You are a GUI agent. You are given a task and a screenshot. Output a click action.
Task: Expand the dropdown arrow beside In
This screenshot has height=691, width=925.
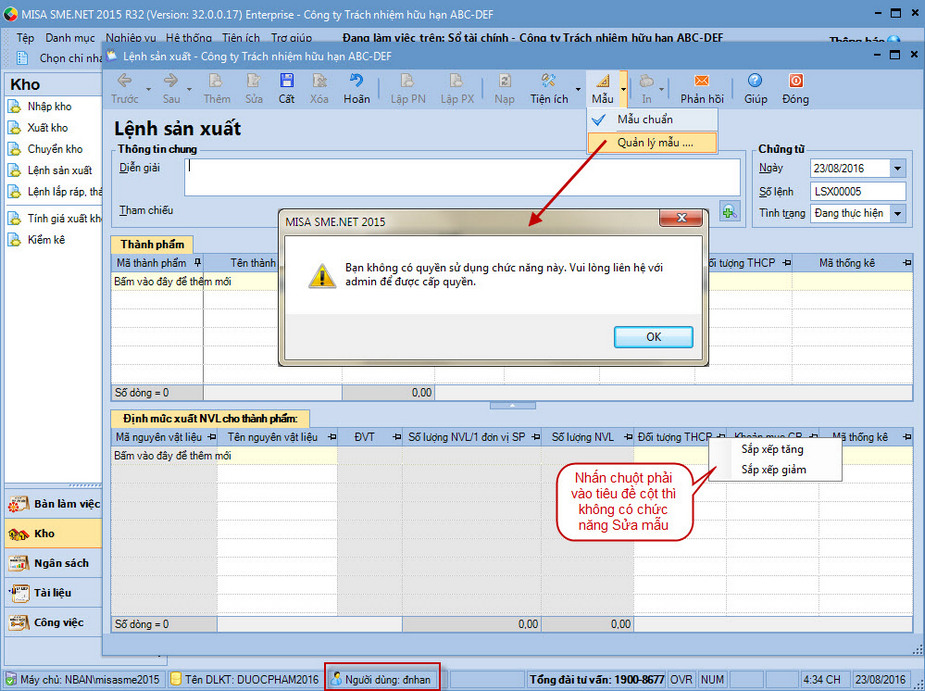click(x=662, y=89)
